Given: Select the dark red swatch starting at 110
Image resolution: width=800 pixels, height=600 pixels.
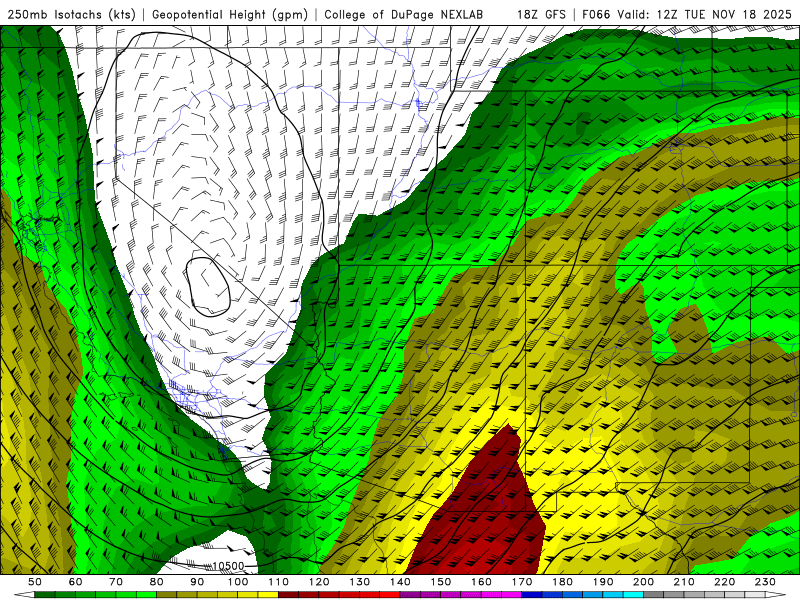Looking at the screenshot, I should (288, 595).
